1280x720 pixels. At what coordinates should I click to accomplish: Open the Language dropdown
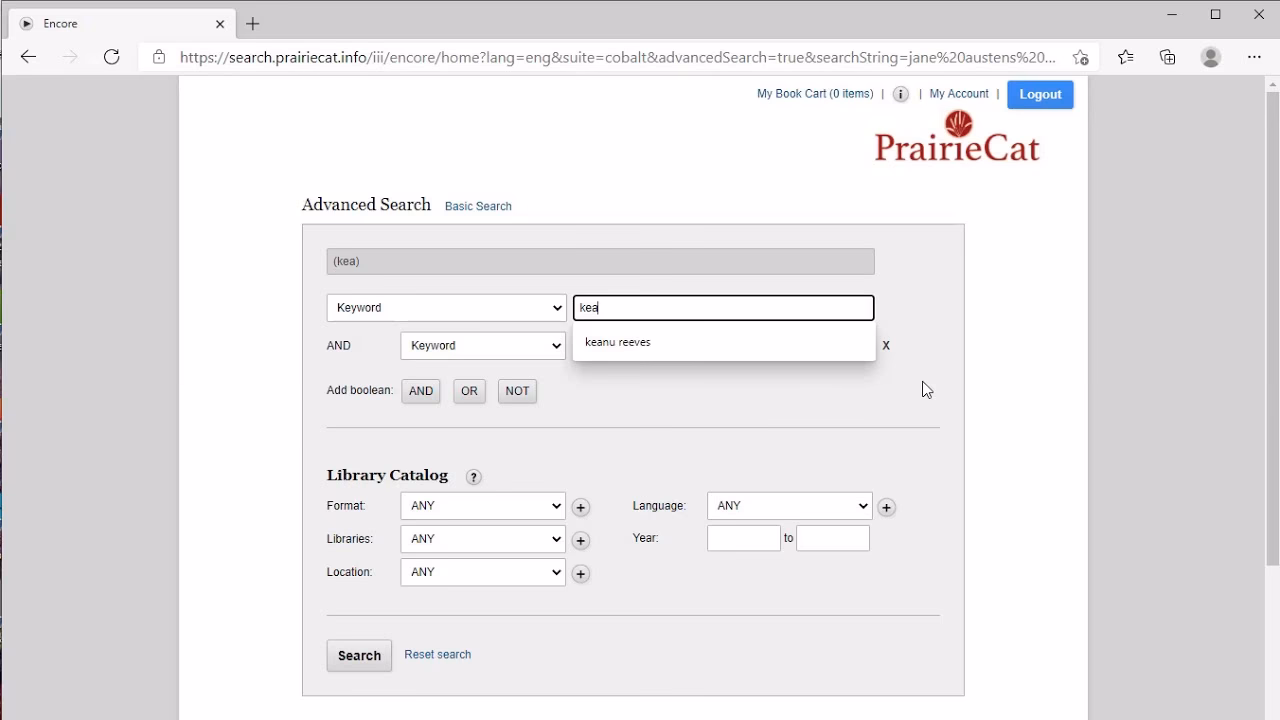coord(789,506)
